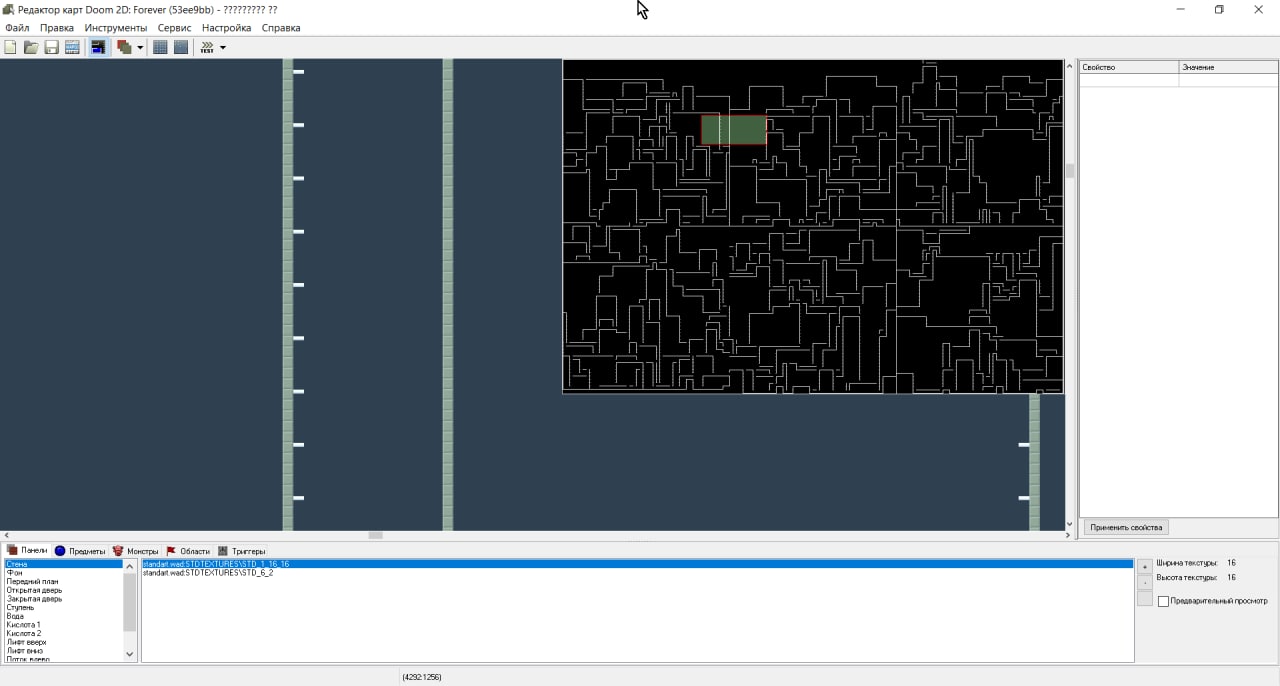Click the panel type list scroll-down arrow
1280x686 pixels.
click(129, 654)
